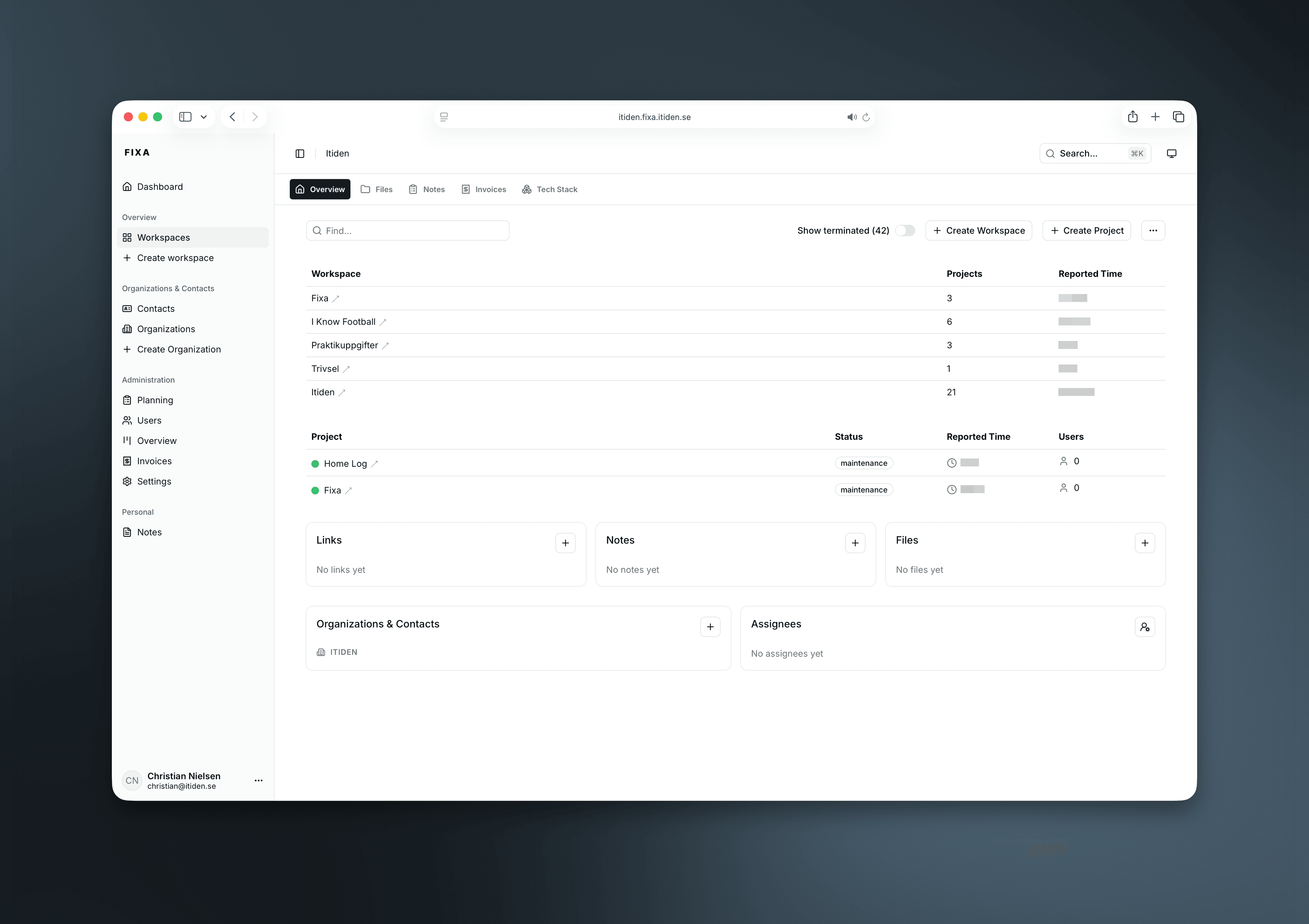The image size is (1309, 924).
Task: Open Trivsel workspace arrow icon
Action: [x=346, y=369]
